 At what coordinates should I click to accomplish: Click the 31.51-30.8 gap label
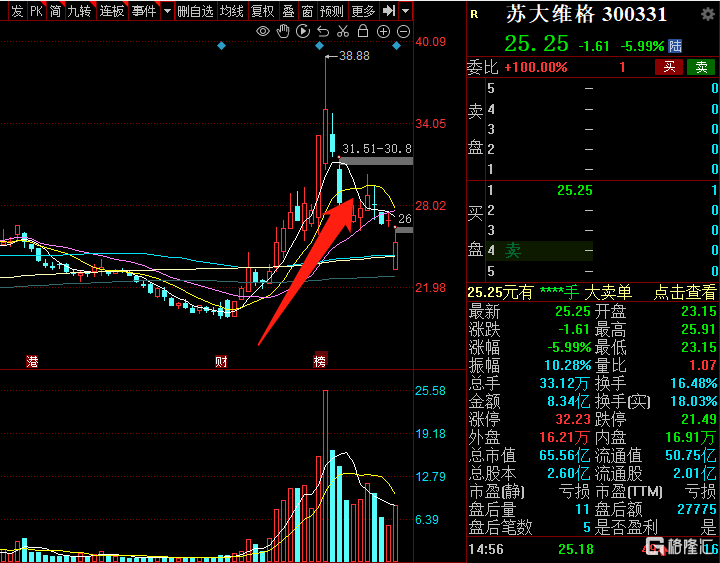point(377,148)
